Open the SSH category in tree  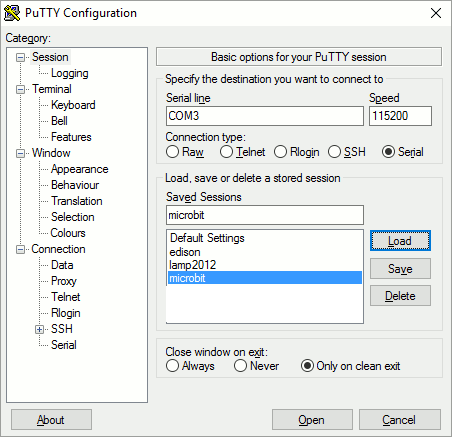62,329
